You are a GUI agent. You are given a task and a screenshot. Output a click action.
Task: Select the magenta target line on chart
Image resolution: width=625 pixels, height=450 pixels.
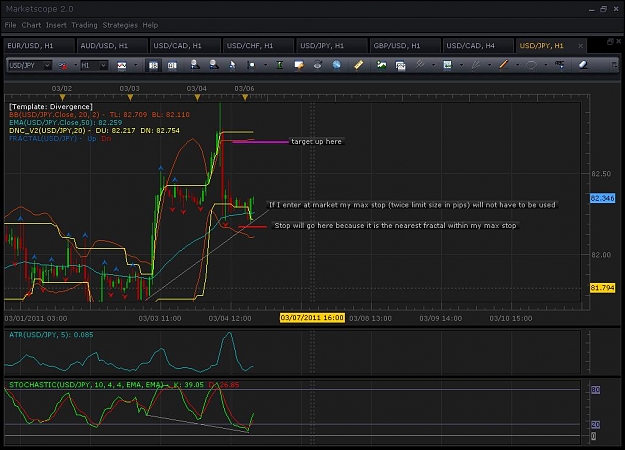coord(260,141)
